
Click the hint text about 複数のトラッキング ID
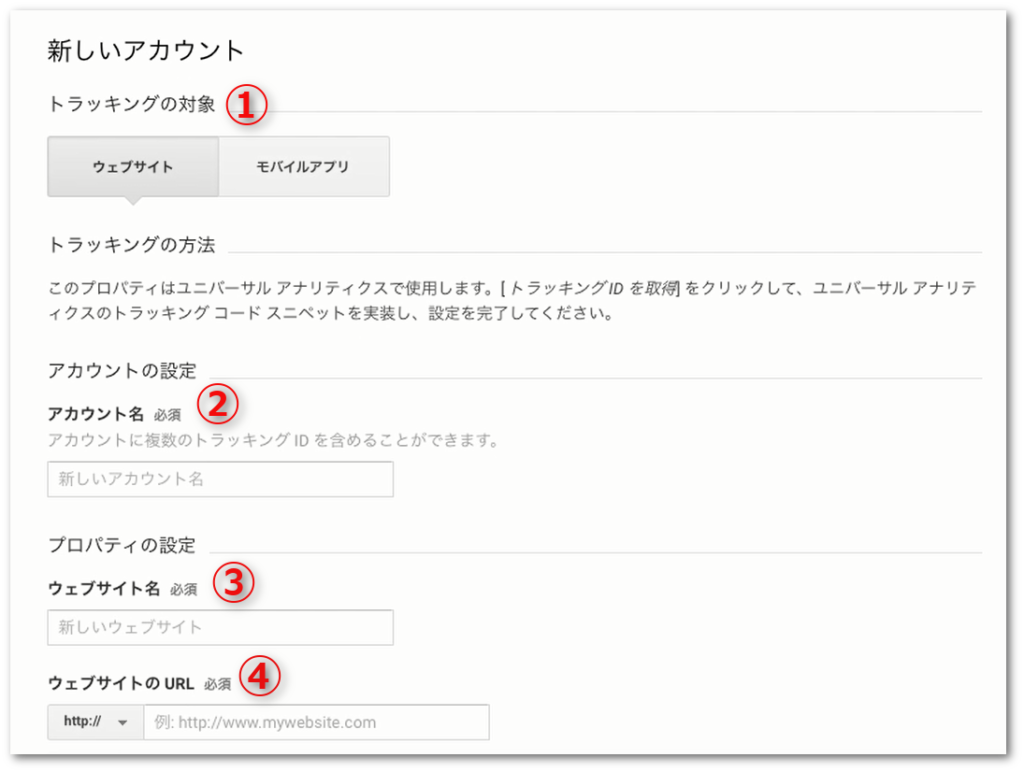click(273, 440)
